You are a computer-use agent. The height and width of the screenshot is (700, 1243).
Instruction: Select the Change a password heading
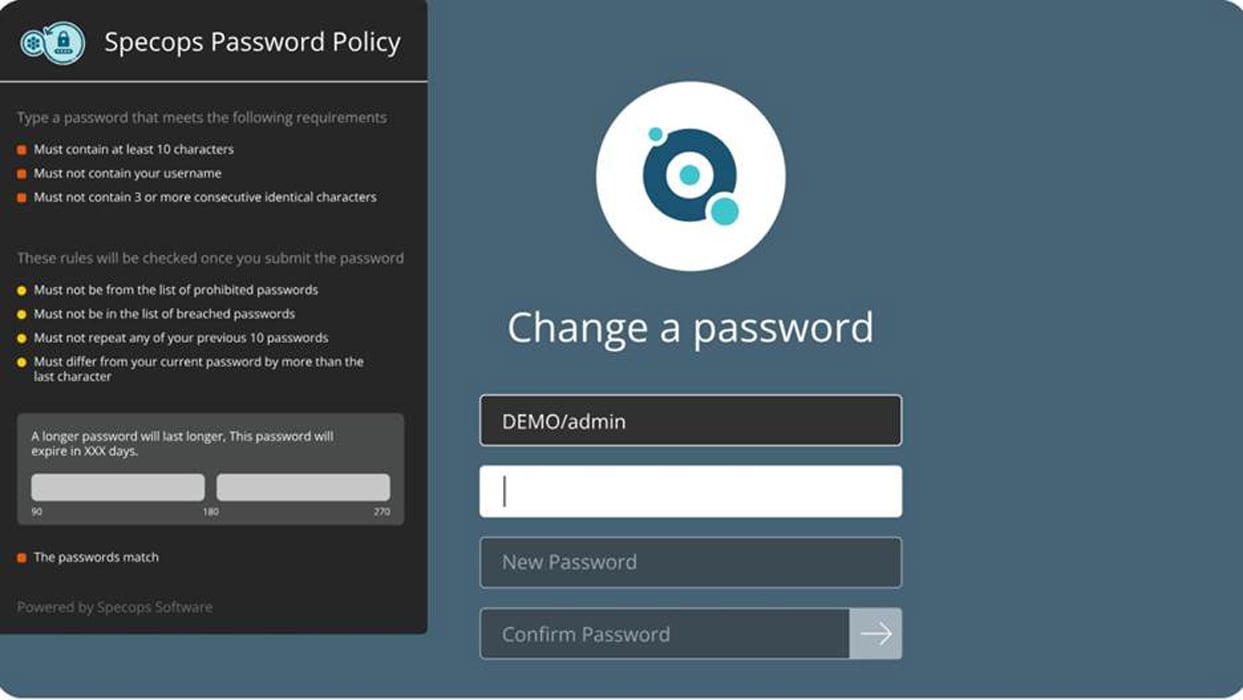pyautogui.click(x=690, y=327)
